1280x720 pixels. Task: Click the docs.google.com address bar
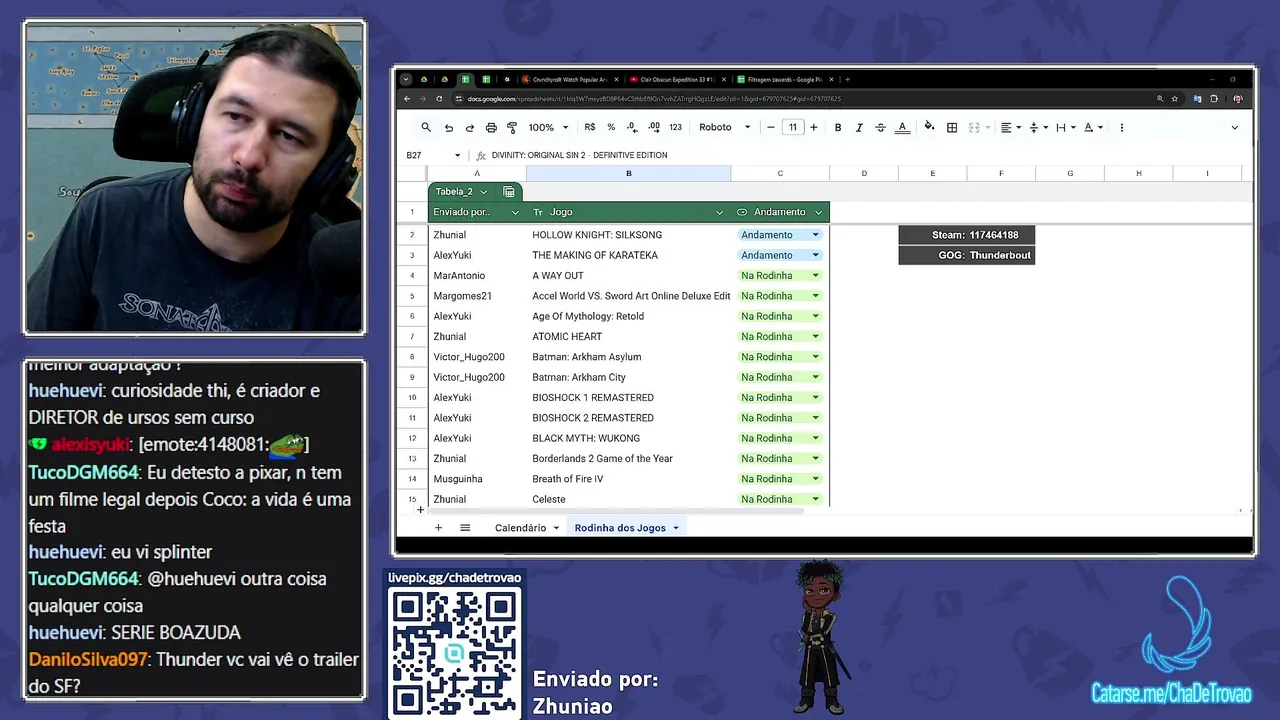[x=800, y=99]
